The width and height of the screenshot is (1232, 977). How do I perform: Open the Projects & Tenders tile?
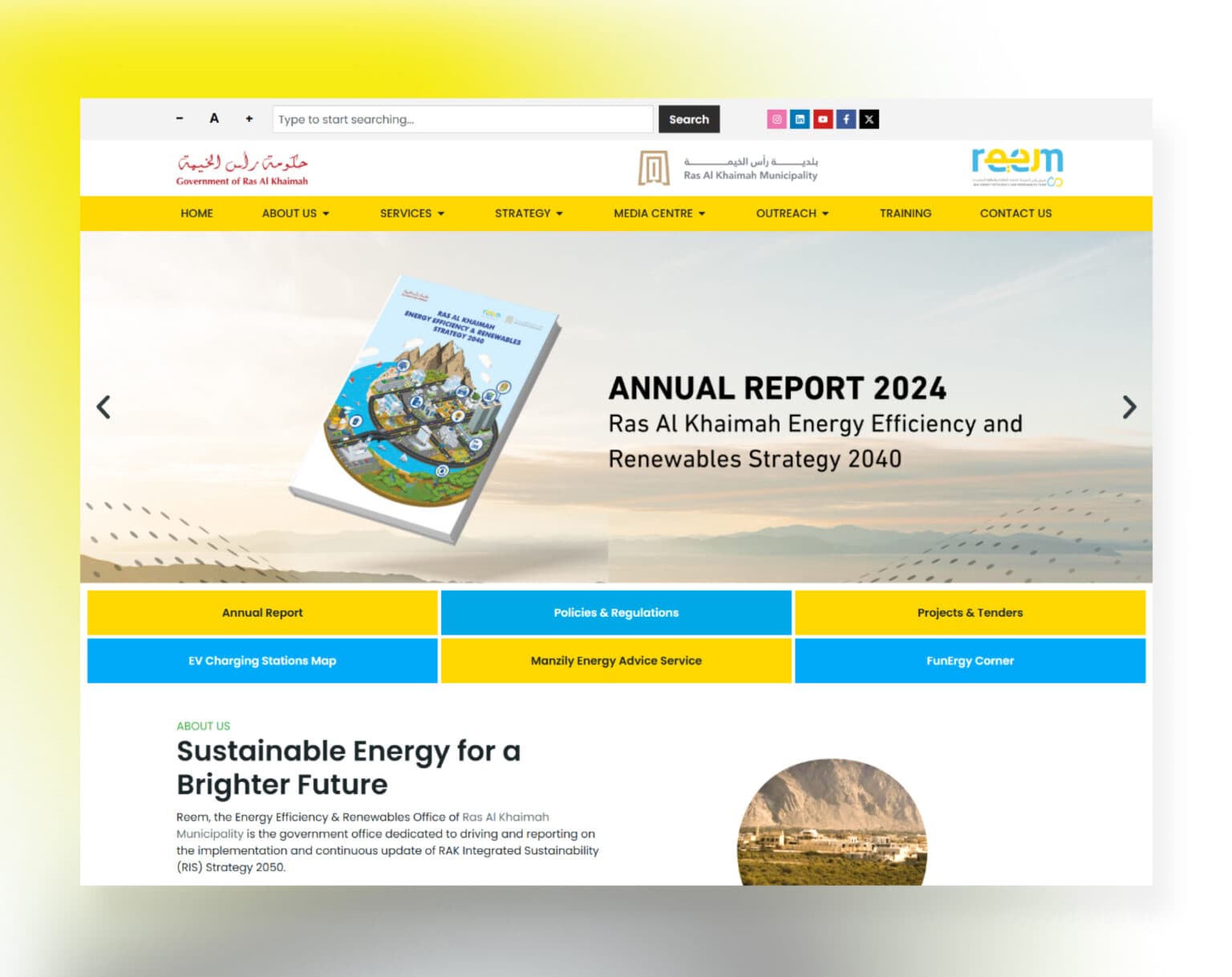(970, 613)
